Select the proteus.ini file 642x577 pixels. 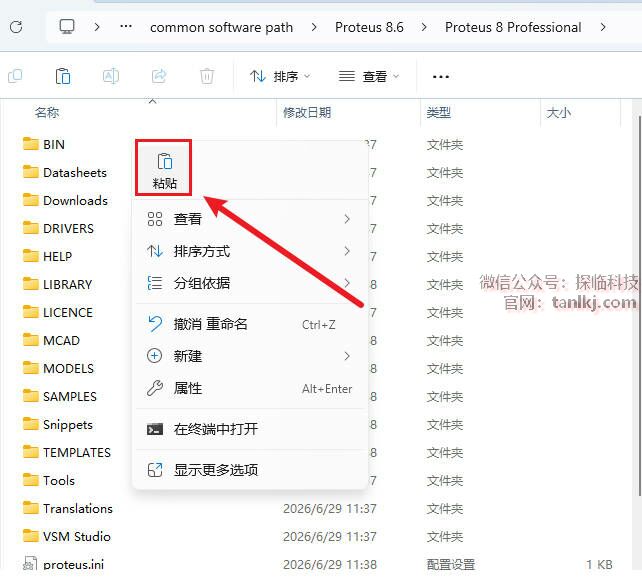[x=63, y=564]
